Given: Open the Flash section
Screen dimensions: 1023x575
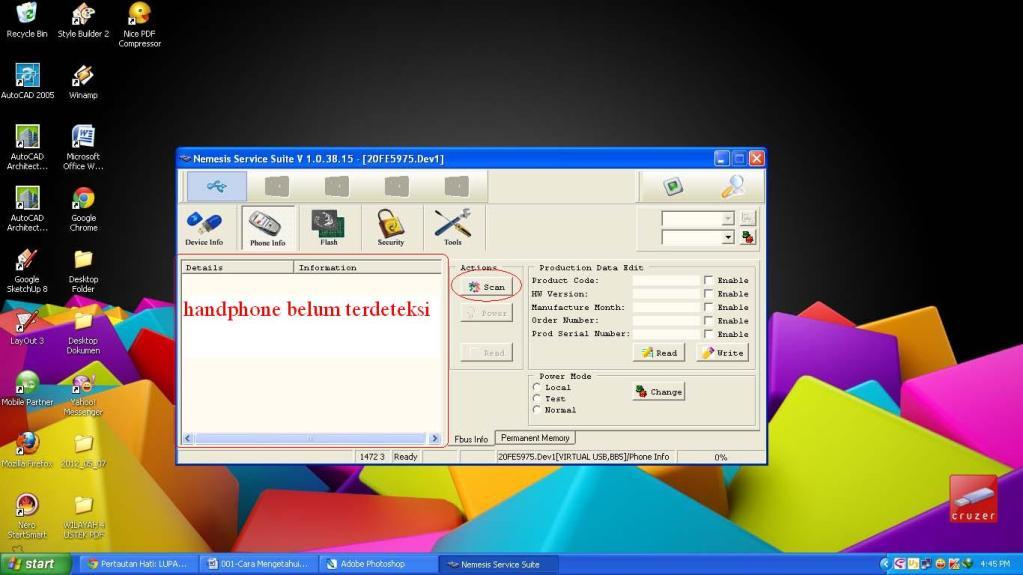Looking at the screenshot, I should [328, 228].
